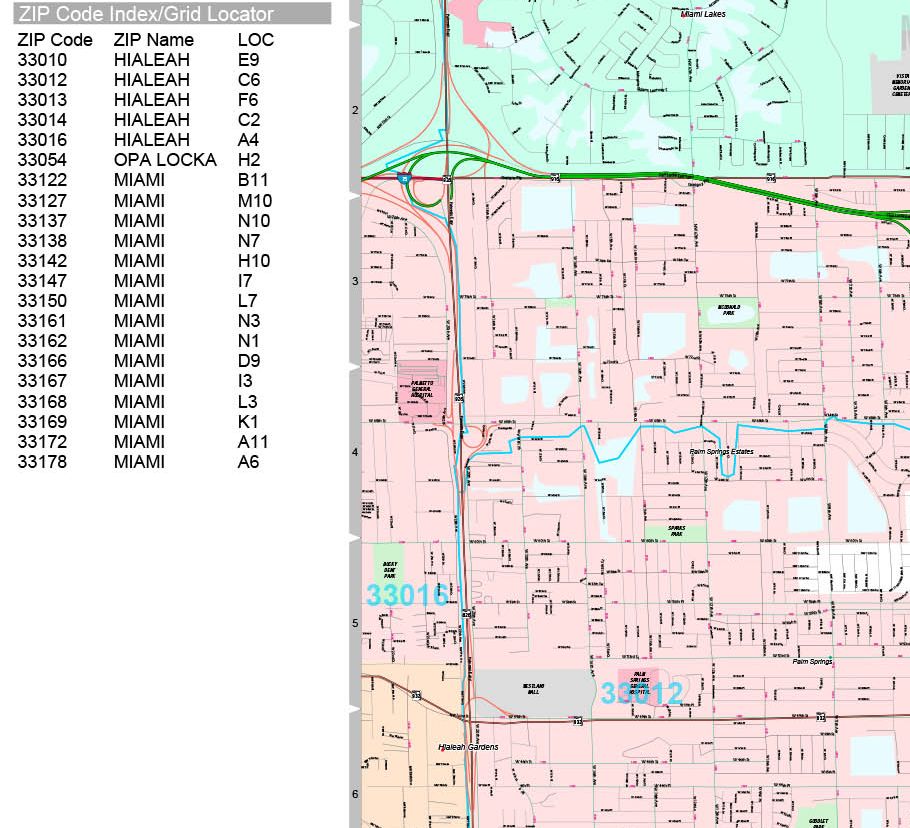Select ZIP code 33162 in the index
This screenshot has width=910, height=828.
pos(42,341)
